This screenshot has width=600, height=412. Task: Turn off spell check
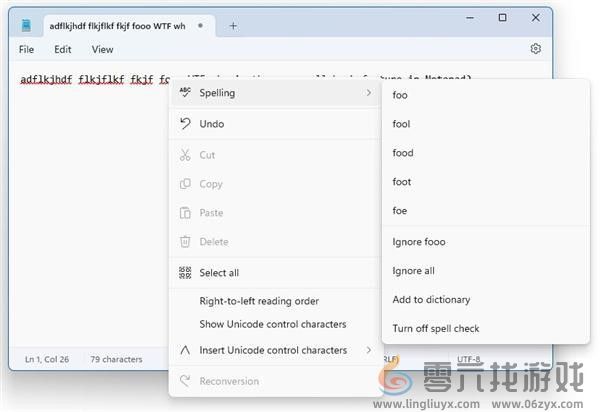coord(436,328)
